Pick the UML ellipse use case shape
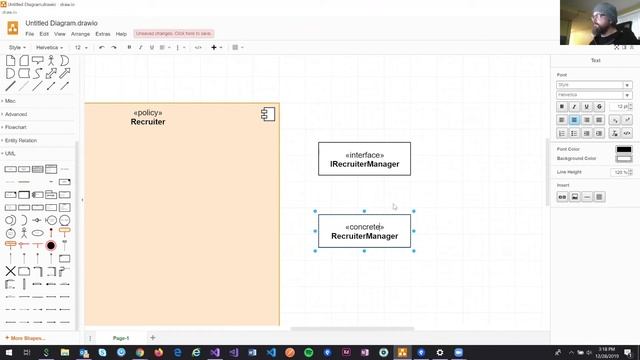Image resolution: width=640 pixels, height=360 pixels. coord(38,233)
